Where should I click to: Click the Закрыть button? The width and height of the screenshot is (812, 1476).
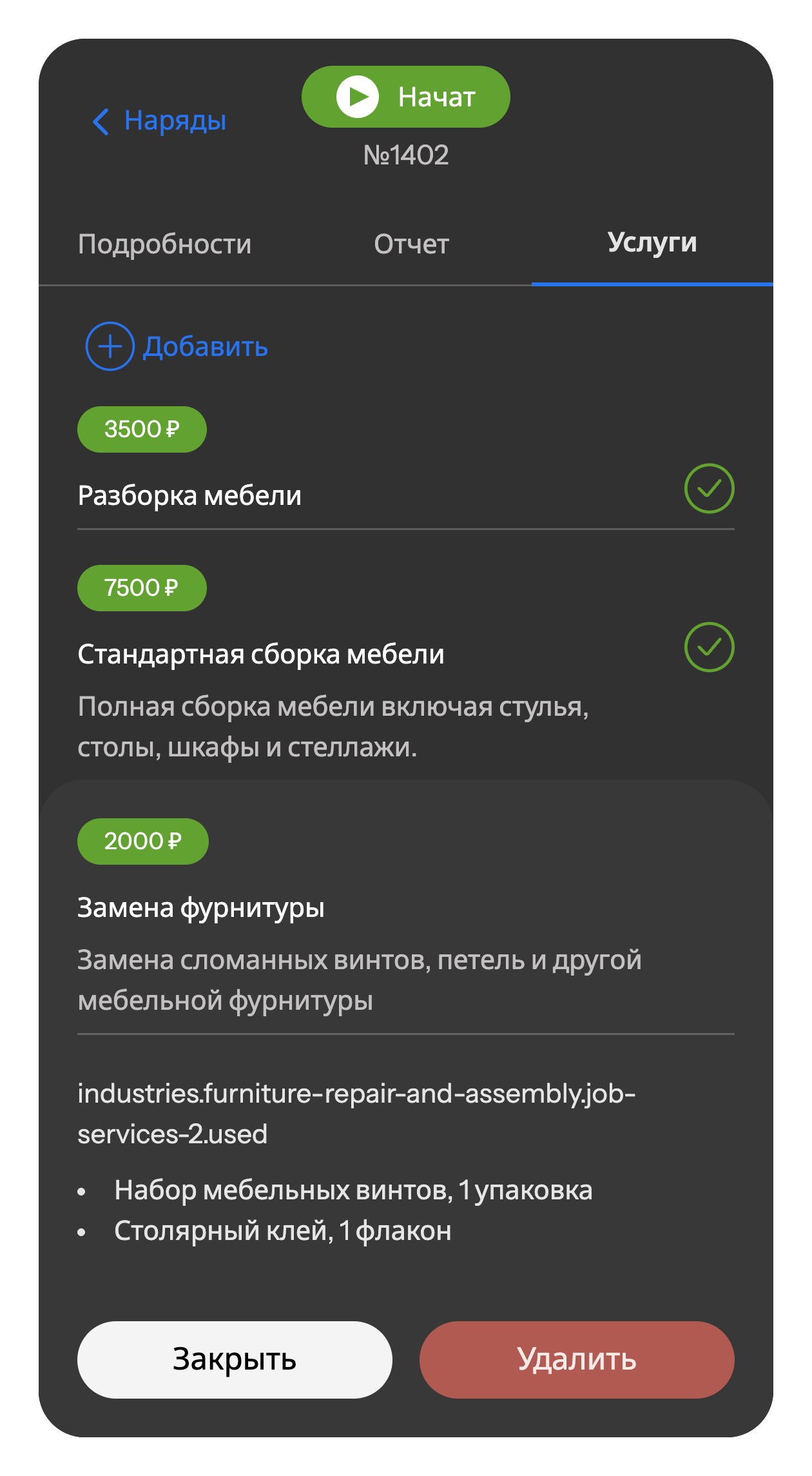[x=235, y=1359]
